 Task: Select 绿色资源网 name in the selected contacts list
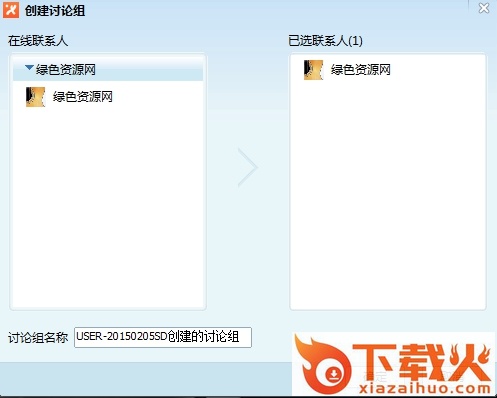pos(361,70)
